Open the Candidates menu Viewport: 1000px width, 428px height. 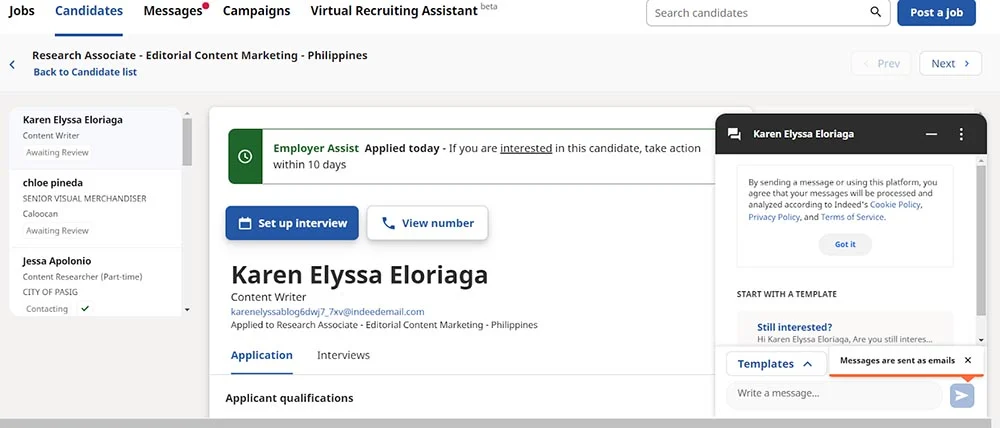tap(89, 11)
